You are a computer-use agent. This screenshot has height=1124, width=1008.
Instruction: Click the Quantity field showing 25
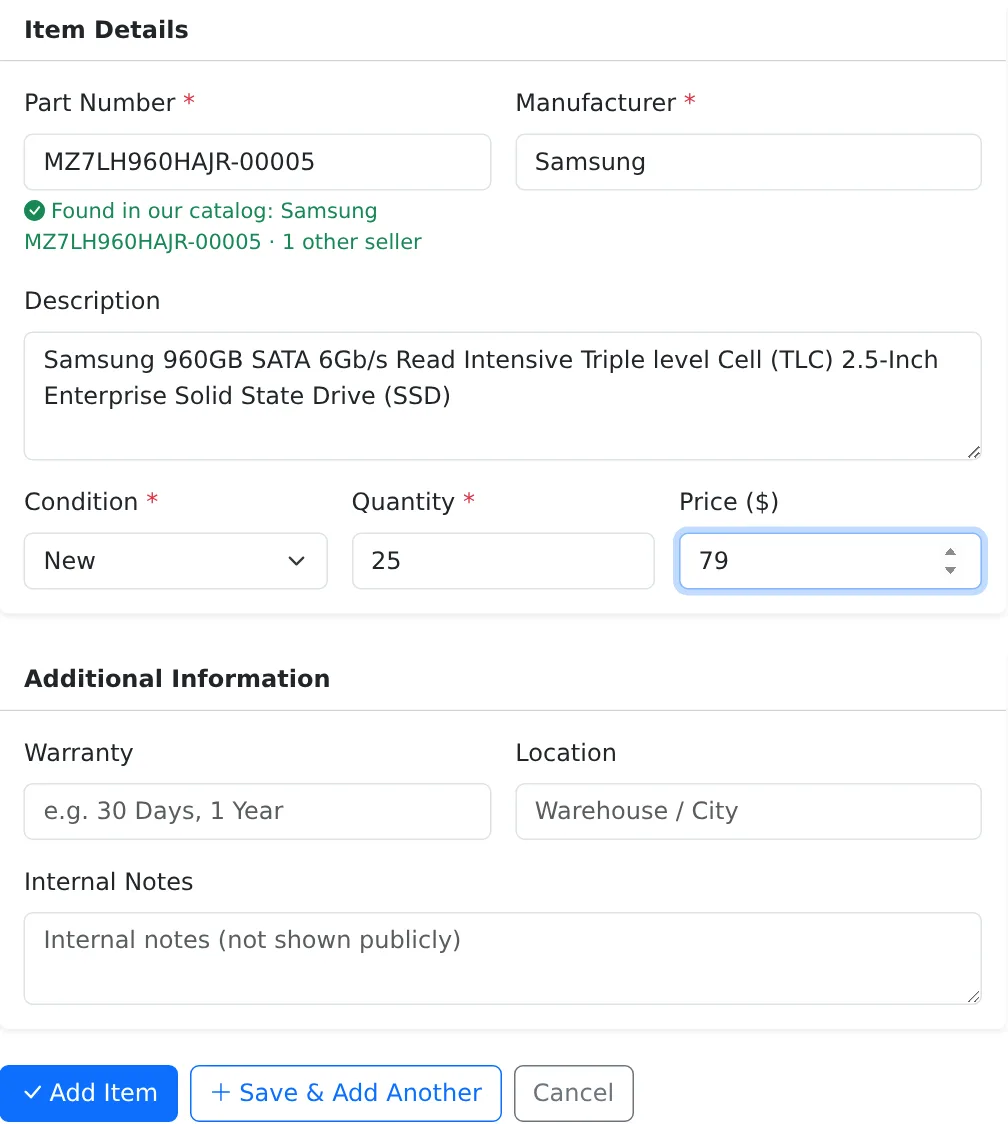click(503, 561)
